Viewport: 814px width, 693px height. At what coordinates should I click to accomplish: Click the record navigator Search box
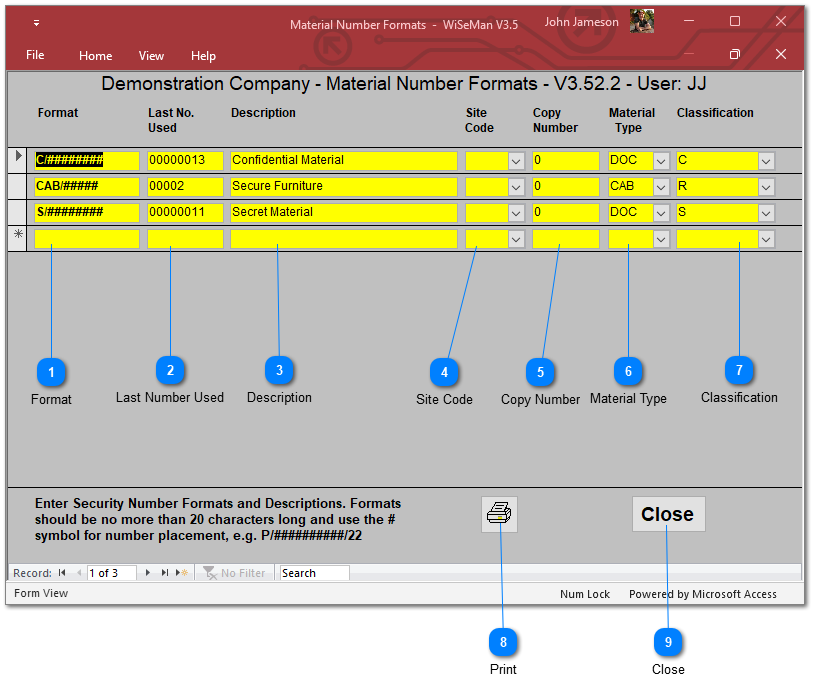(314, 573)
